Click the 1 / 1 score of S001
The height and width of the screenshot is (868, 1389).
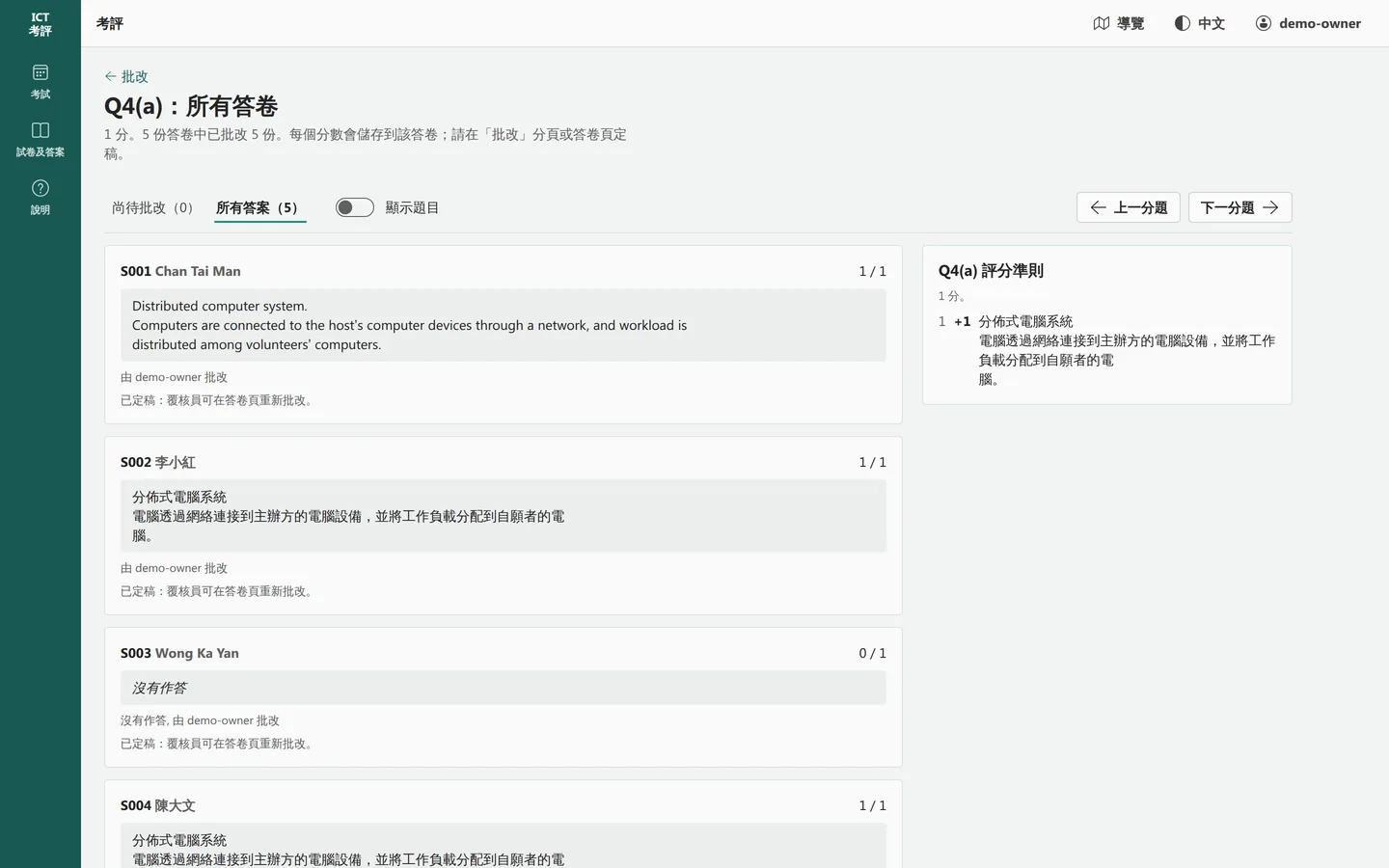(x=873, y=271)
